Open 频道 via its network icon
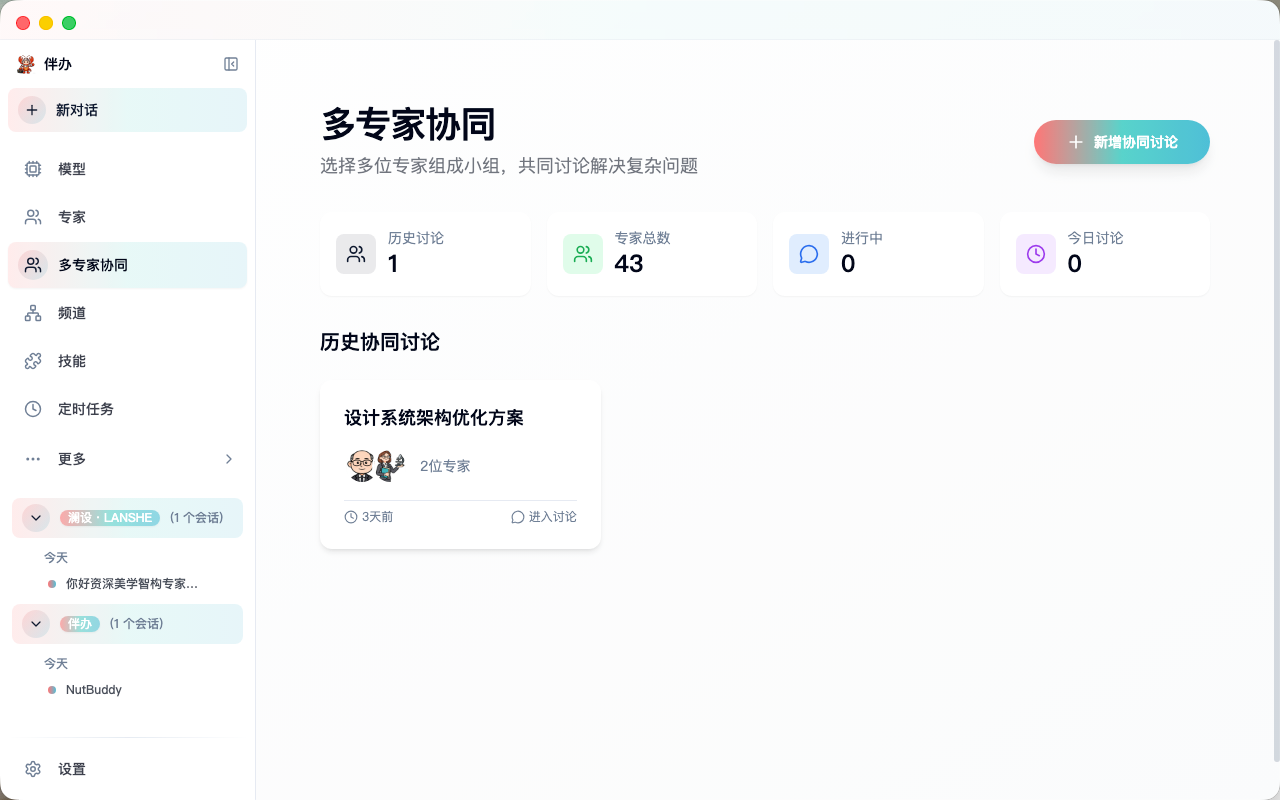This screenshot has width=1280, height=800. pos(32,313)
